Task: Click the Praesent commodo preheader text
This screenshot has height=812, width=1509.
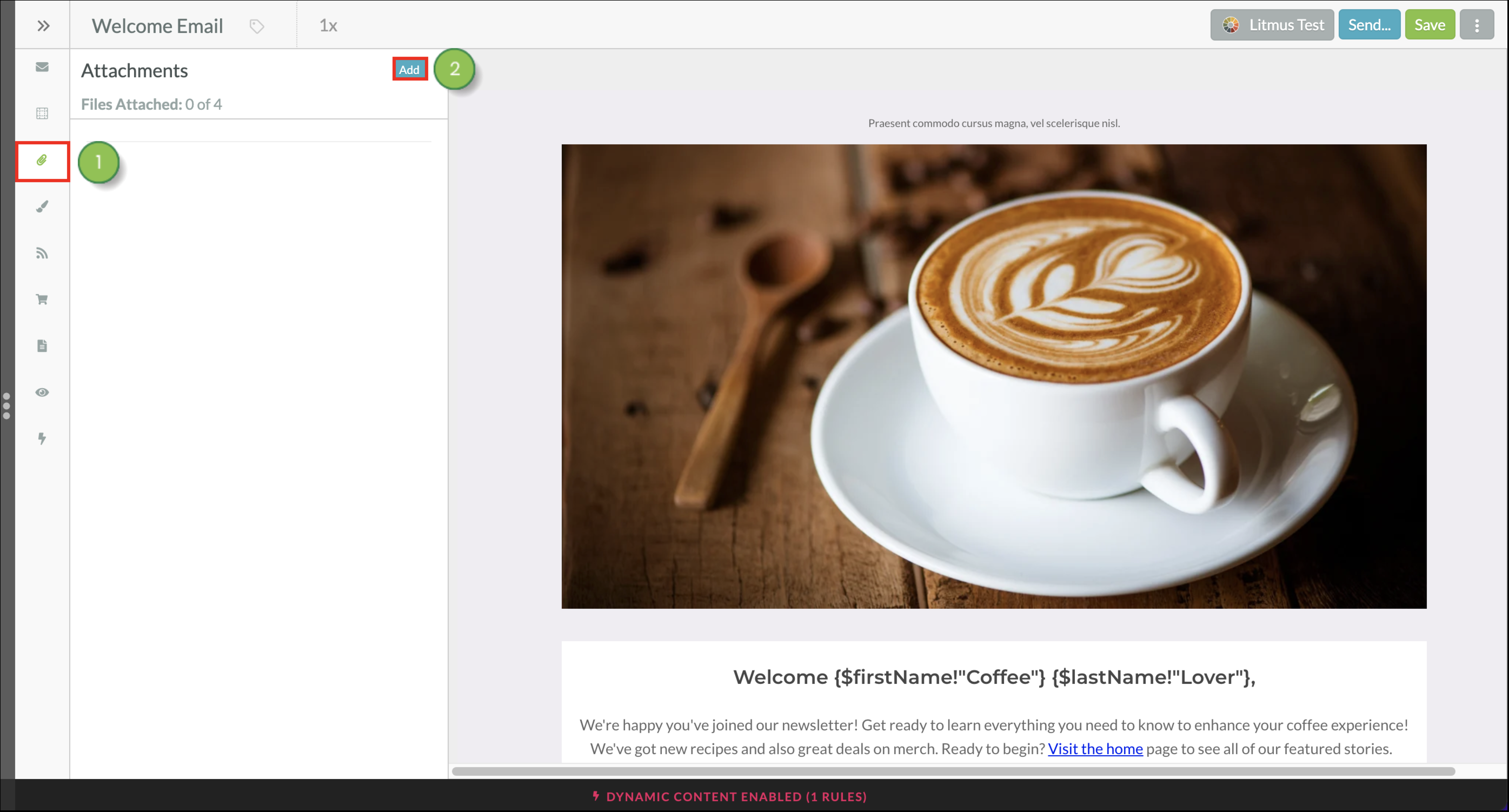Action: click(x=993, y=123)
